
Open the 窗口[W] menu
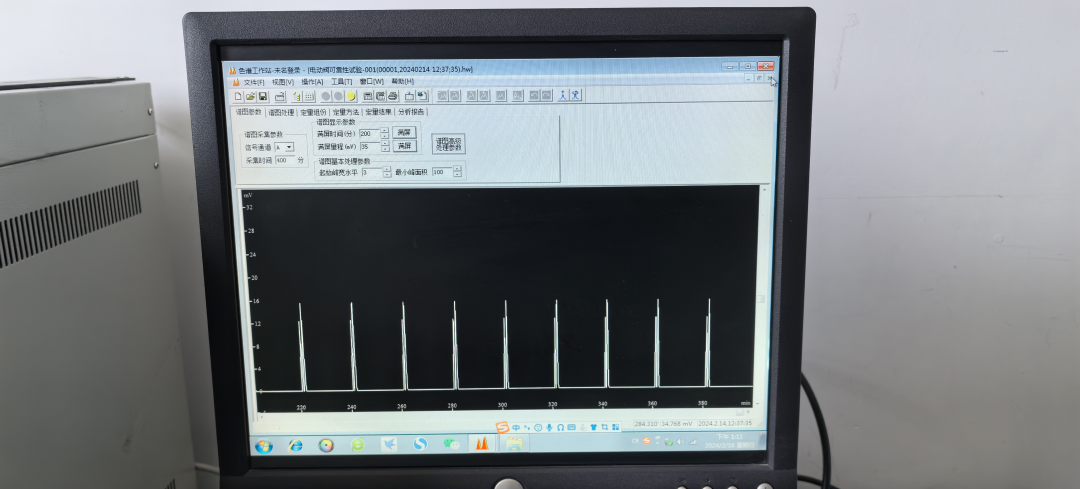372,82
